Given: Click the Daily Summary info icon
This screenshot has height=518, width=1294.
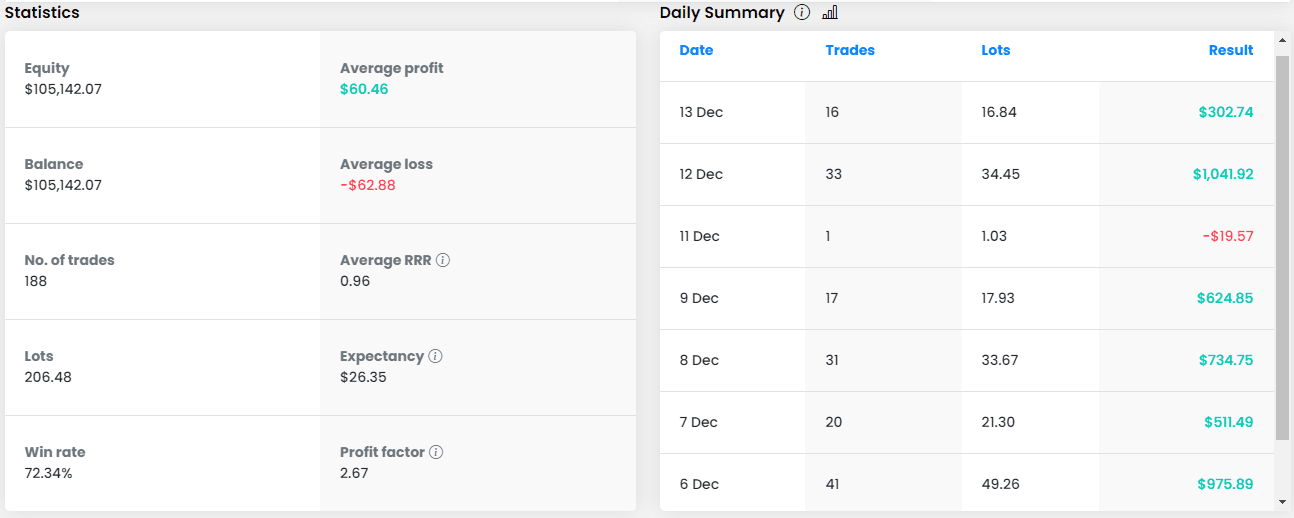Looking at the screenshot, I should [x=802, y=13].
